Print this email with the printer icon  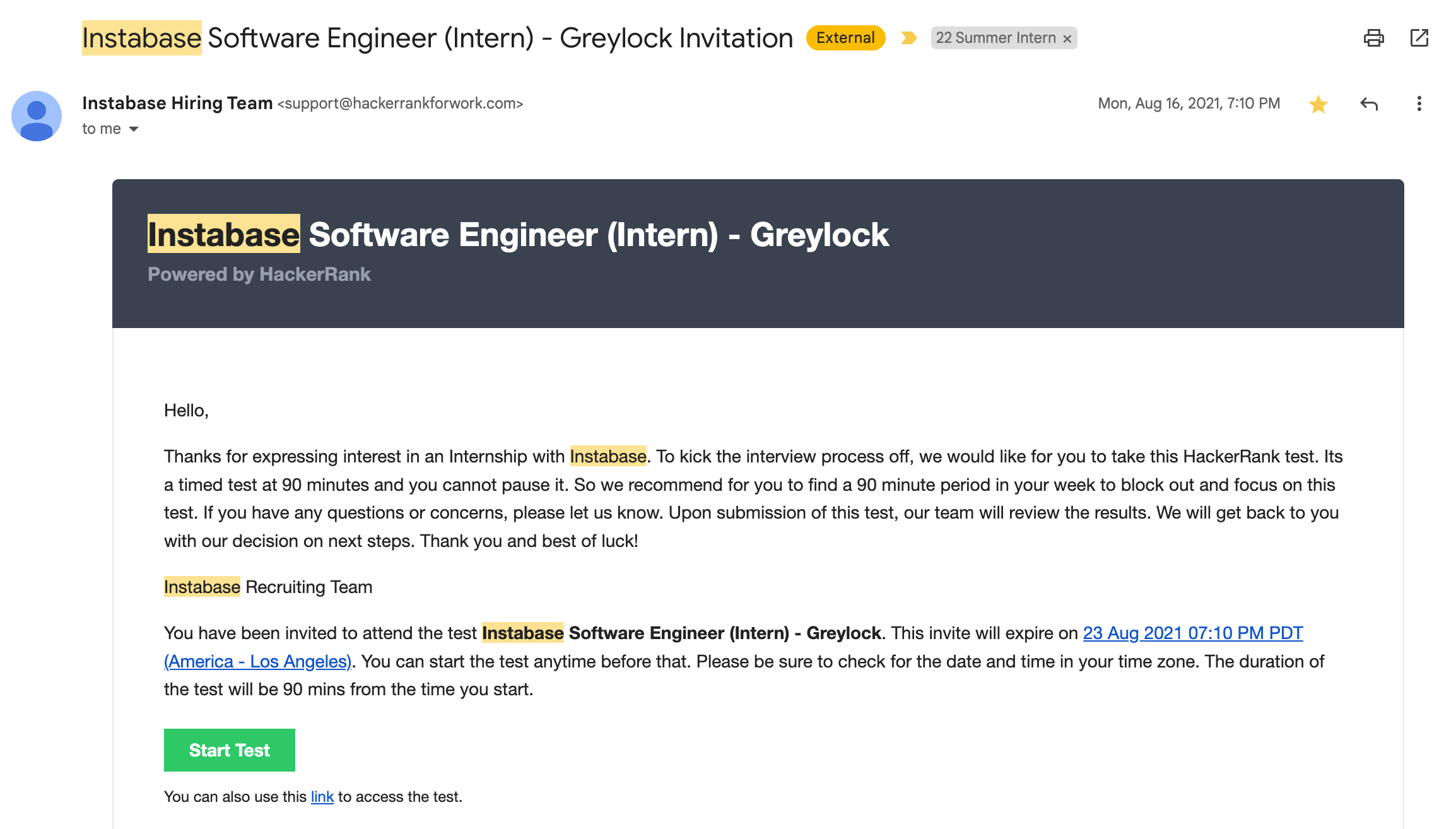point(1373,38)
